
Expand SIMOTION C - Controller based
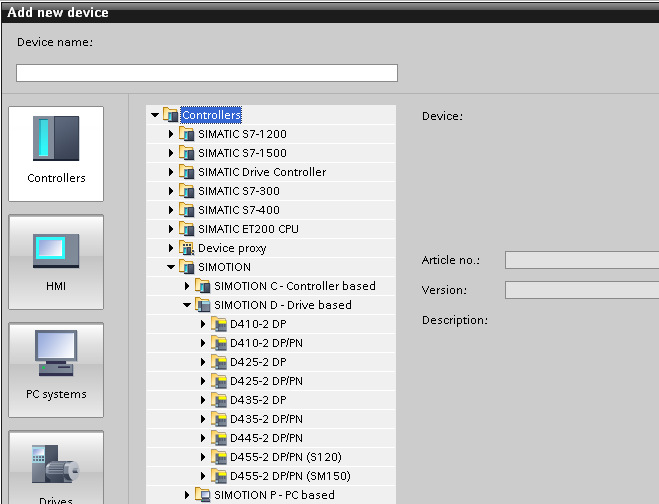click(187, 286)
